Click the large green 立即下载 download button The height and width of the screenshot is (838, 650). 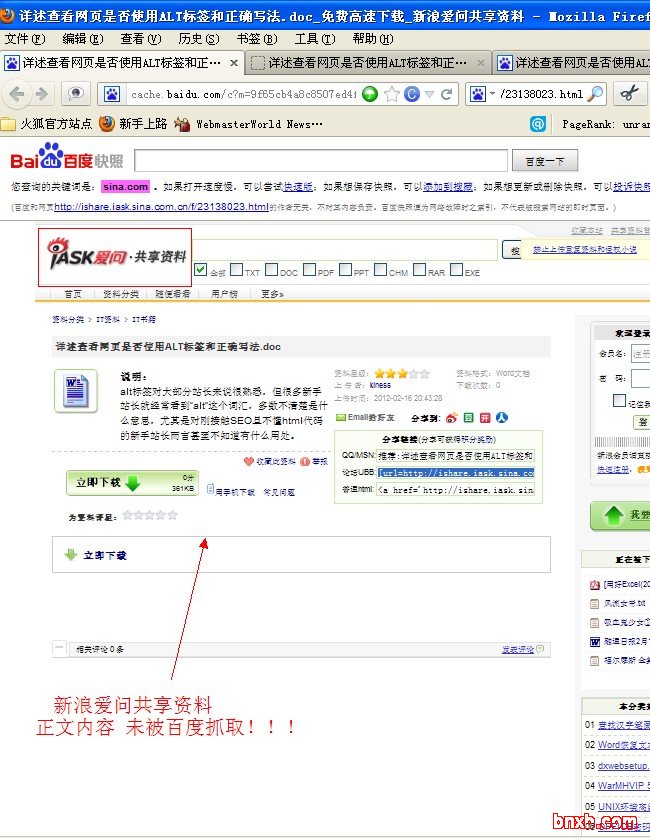point(108,483)
